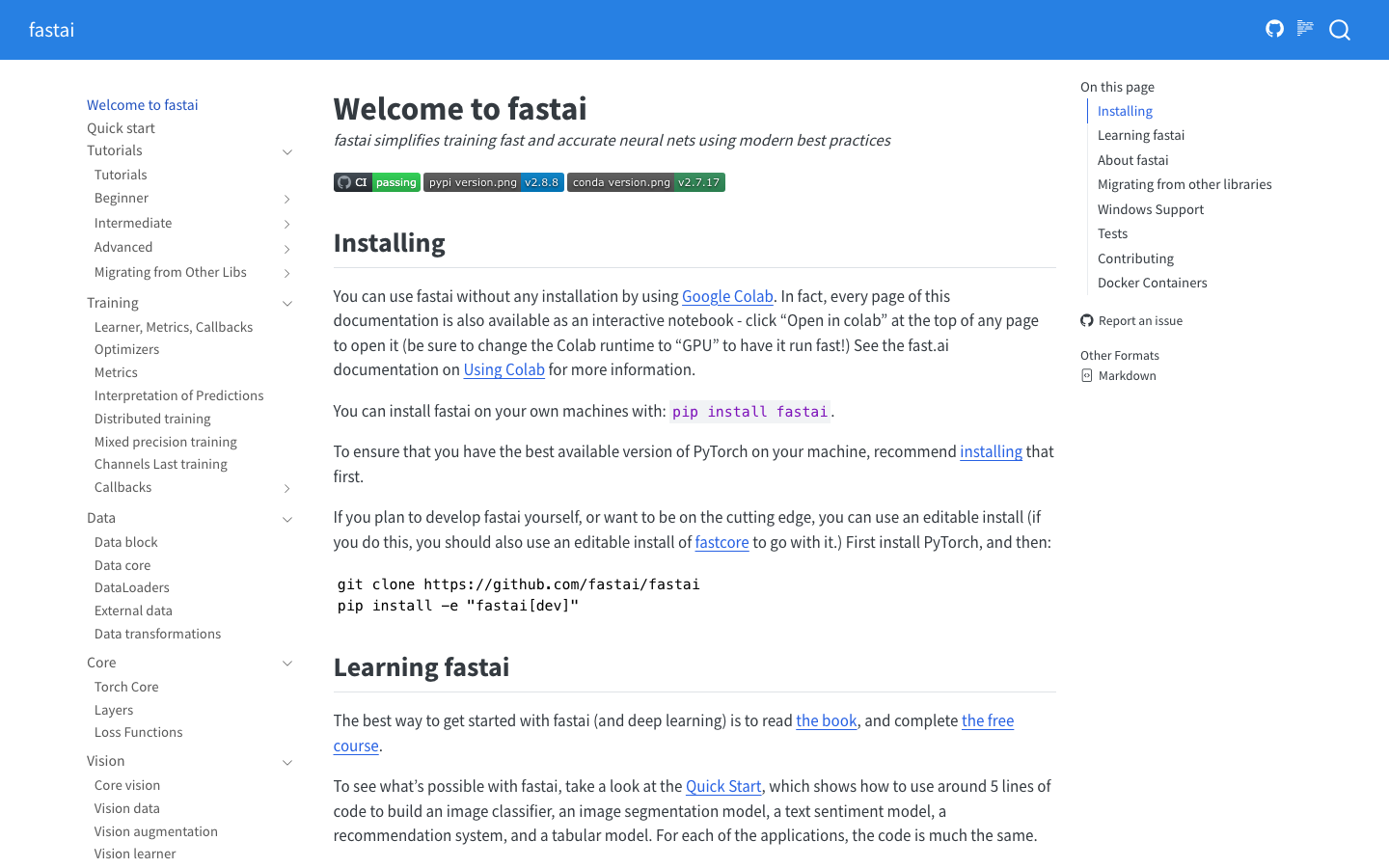Viewport: 1389px width, 868px height.
Task: Collapse the Core section chevron
Action: point(287,664)
